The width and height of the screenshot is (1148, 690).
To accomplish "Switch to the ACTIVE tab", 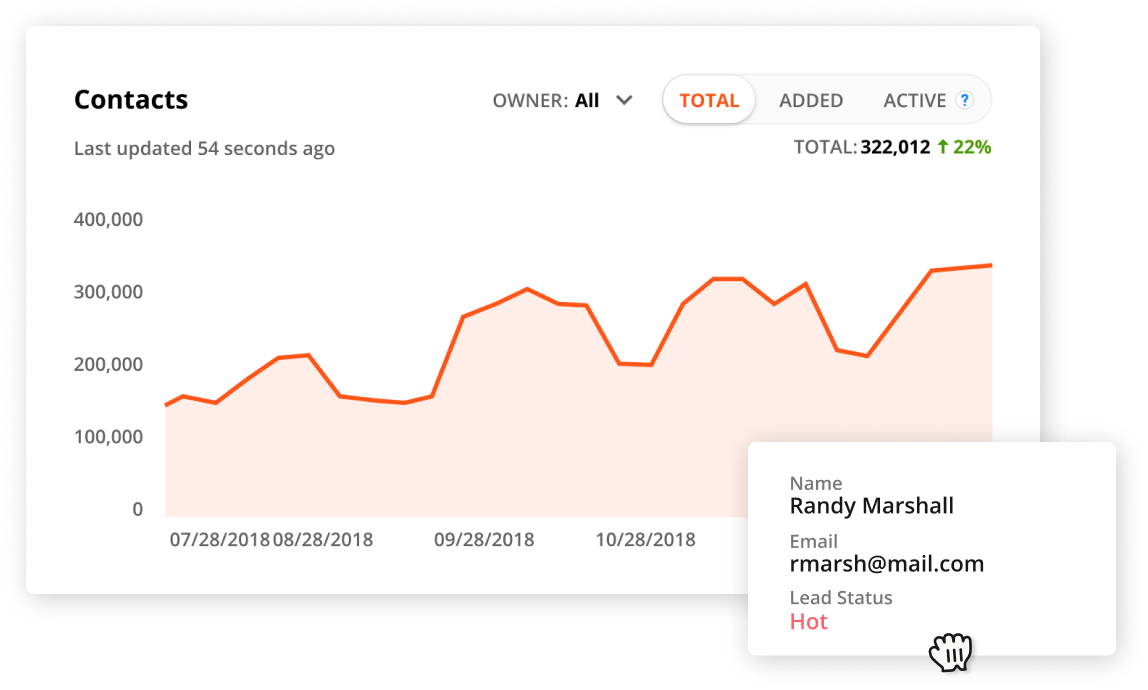I will click(x=915, y=99).
